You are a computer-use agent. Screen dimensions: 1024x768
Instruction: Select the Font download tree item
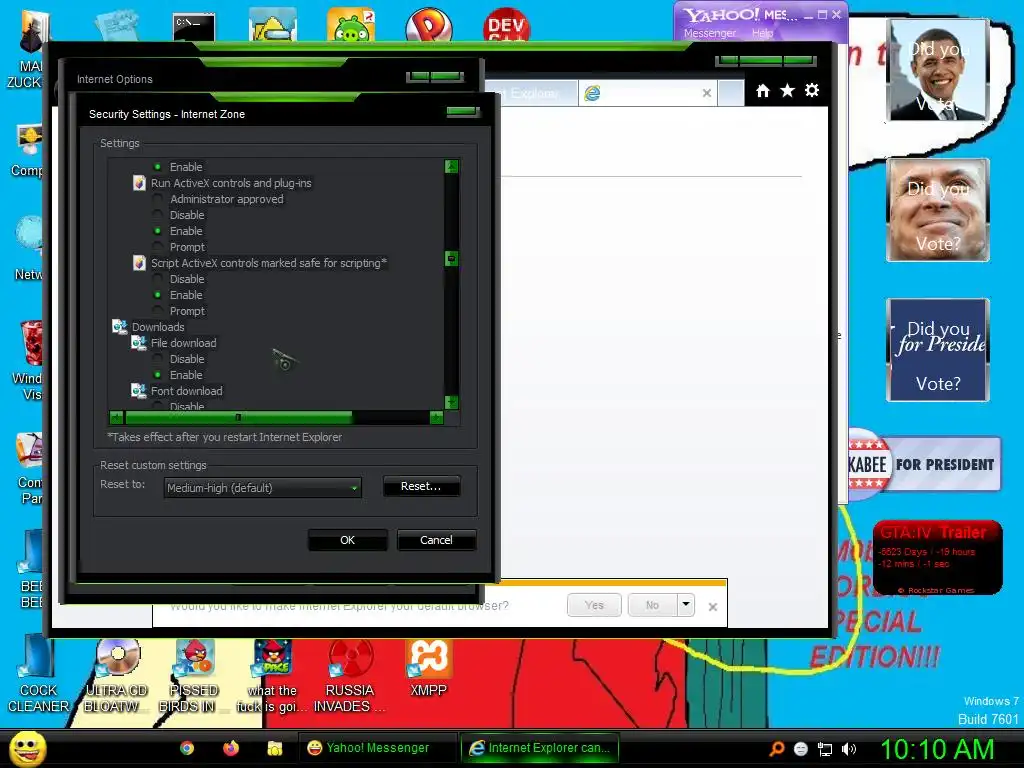point(187,391)
